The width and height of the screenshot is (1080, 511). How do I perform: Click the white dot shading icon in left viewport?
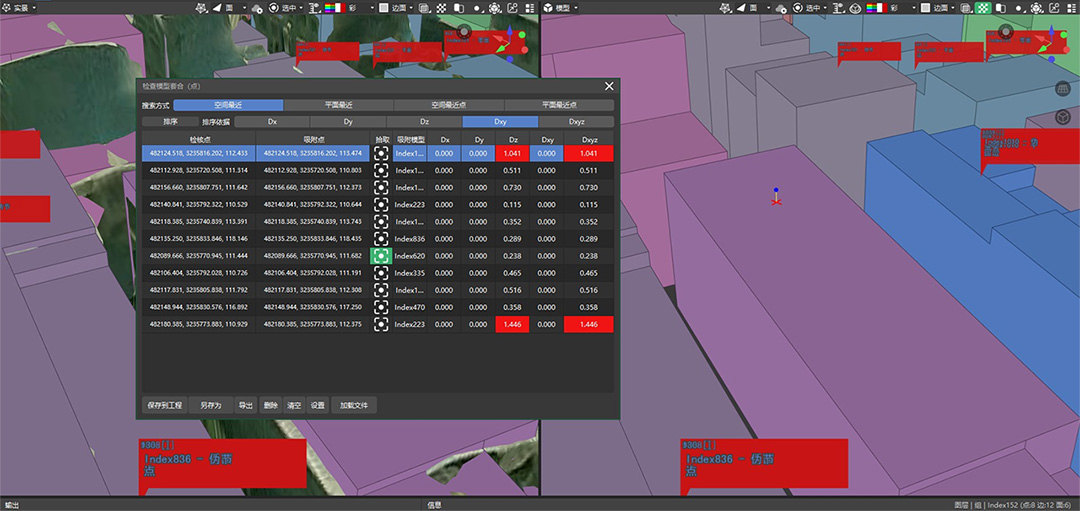coord(477,8)
